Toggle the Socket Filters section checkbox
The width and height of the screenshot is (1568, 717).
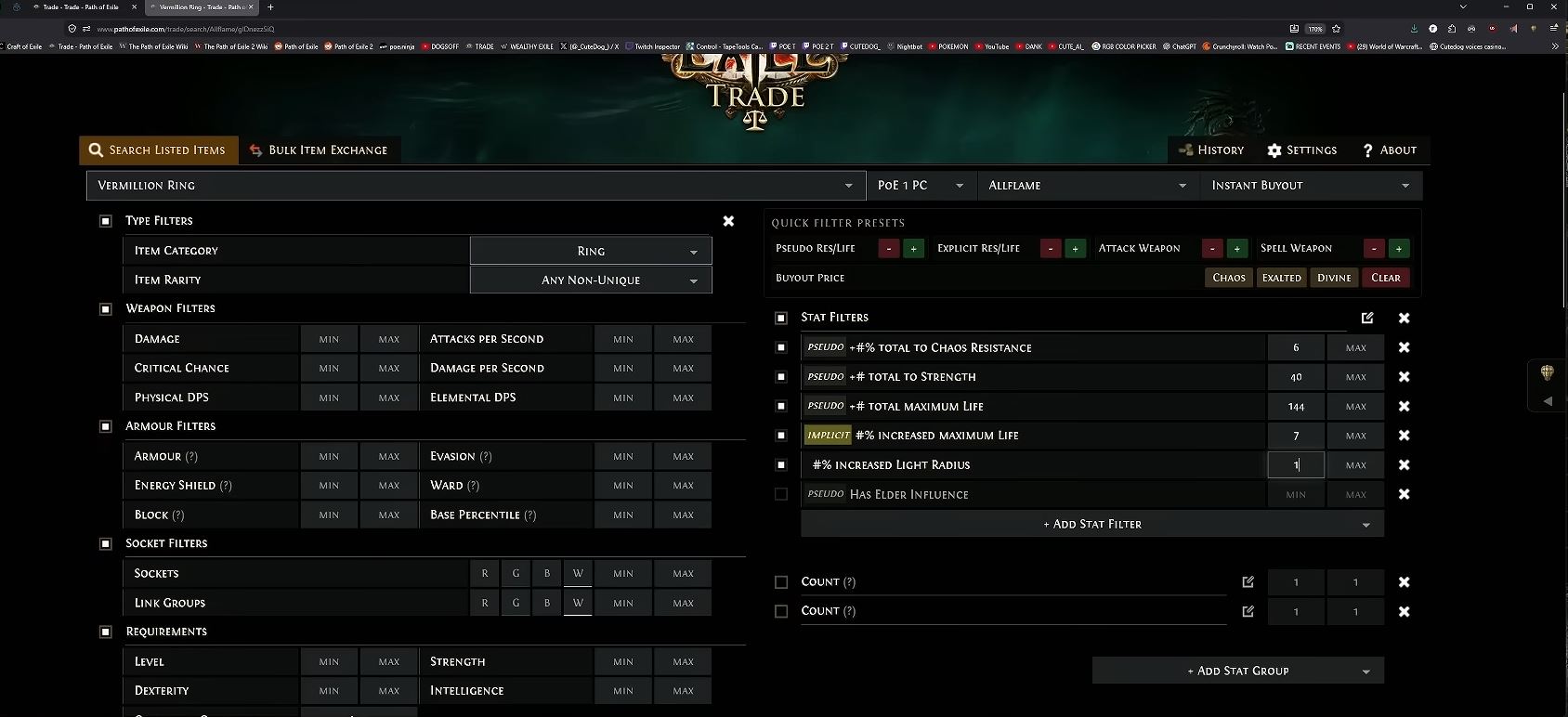(x=106, y=543)
